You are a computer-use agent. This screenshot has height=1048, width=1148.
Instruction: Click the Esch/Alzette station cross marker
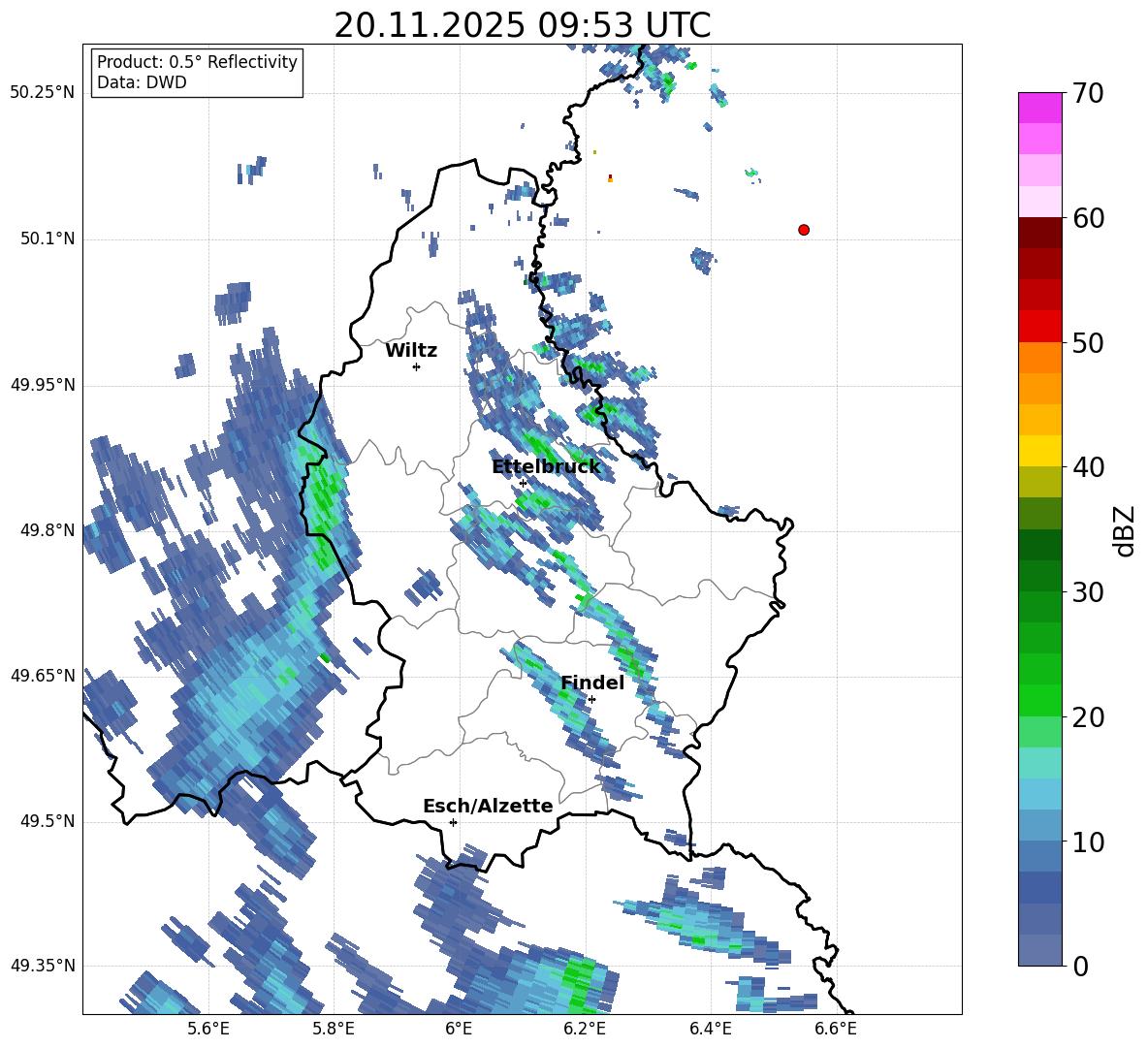point(453,822)
